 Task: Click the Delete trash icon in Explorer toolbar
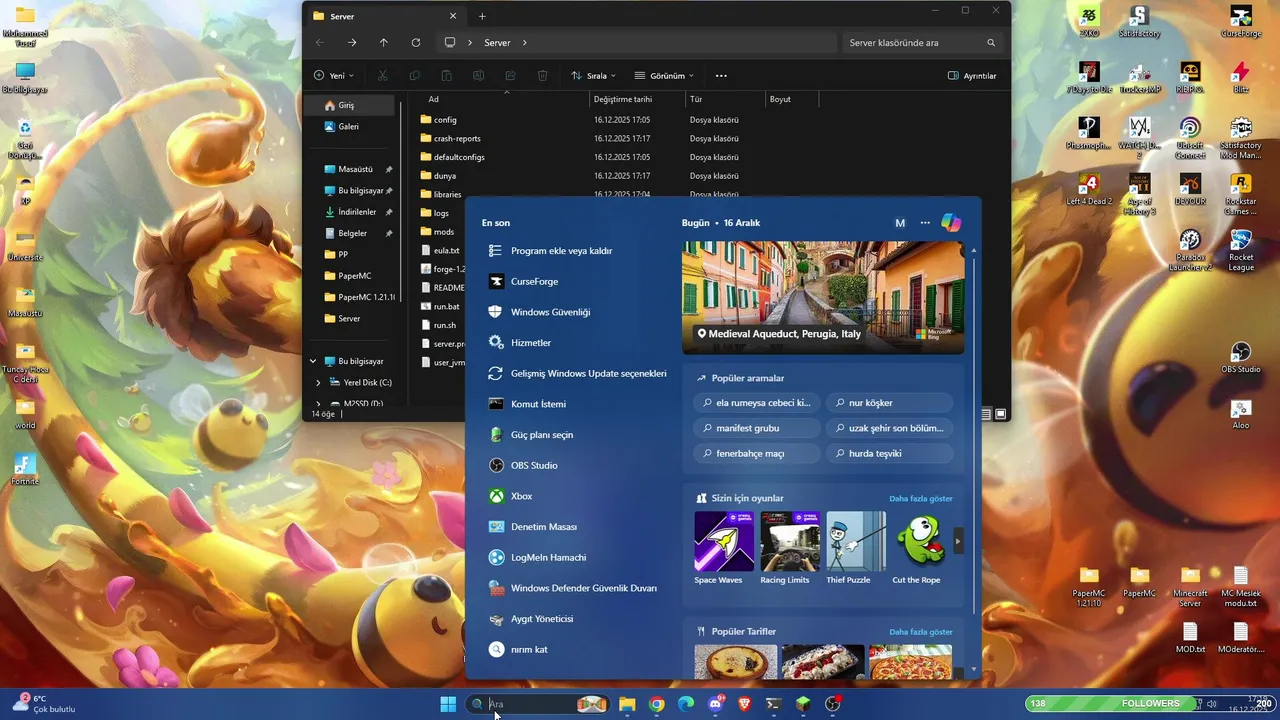point(542,75)
